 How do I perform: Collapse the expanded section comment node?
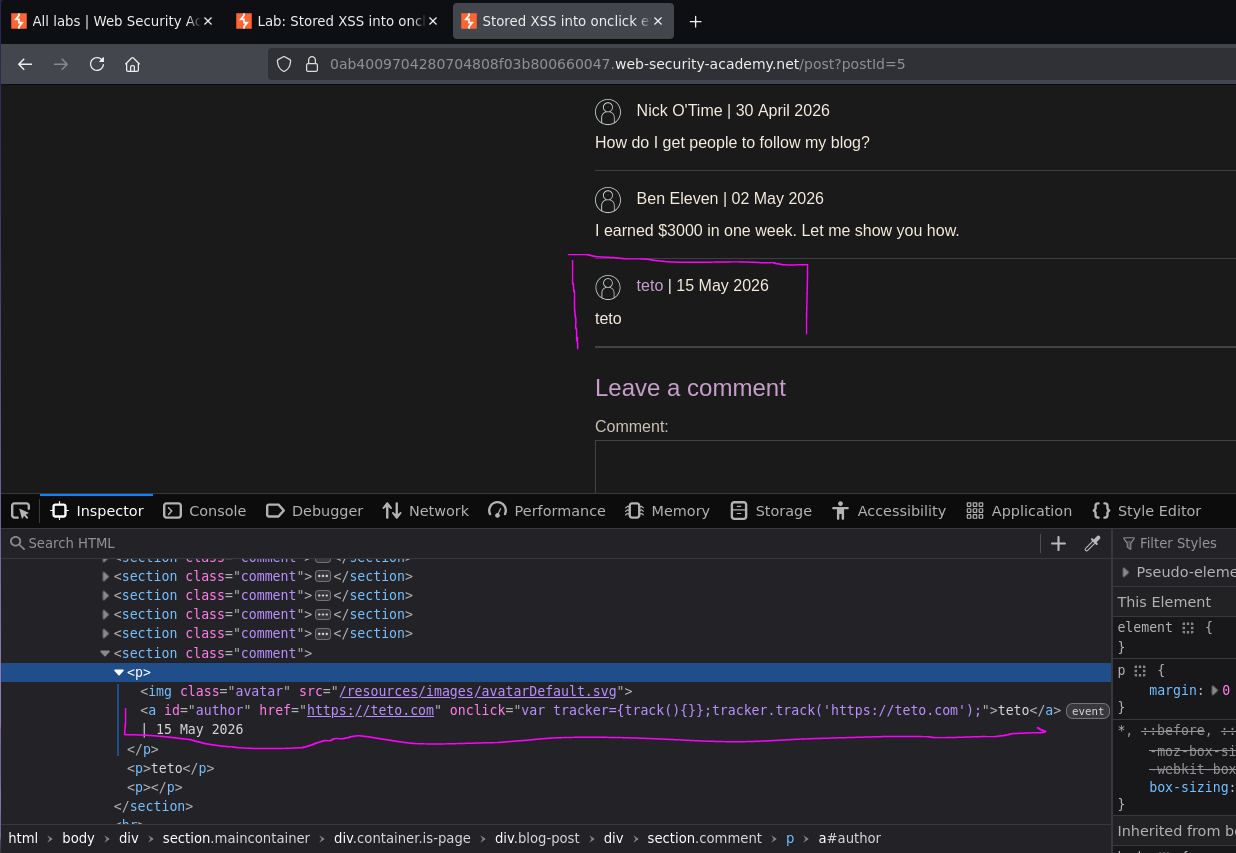tap(105, 653)
